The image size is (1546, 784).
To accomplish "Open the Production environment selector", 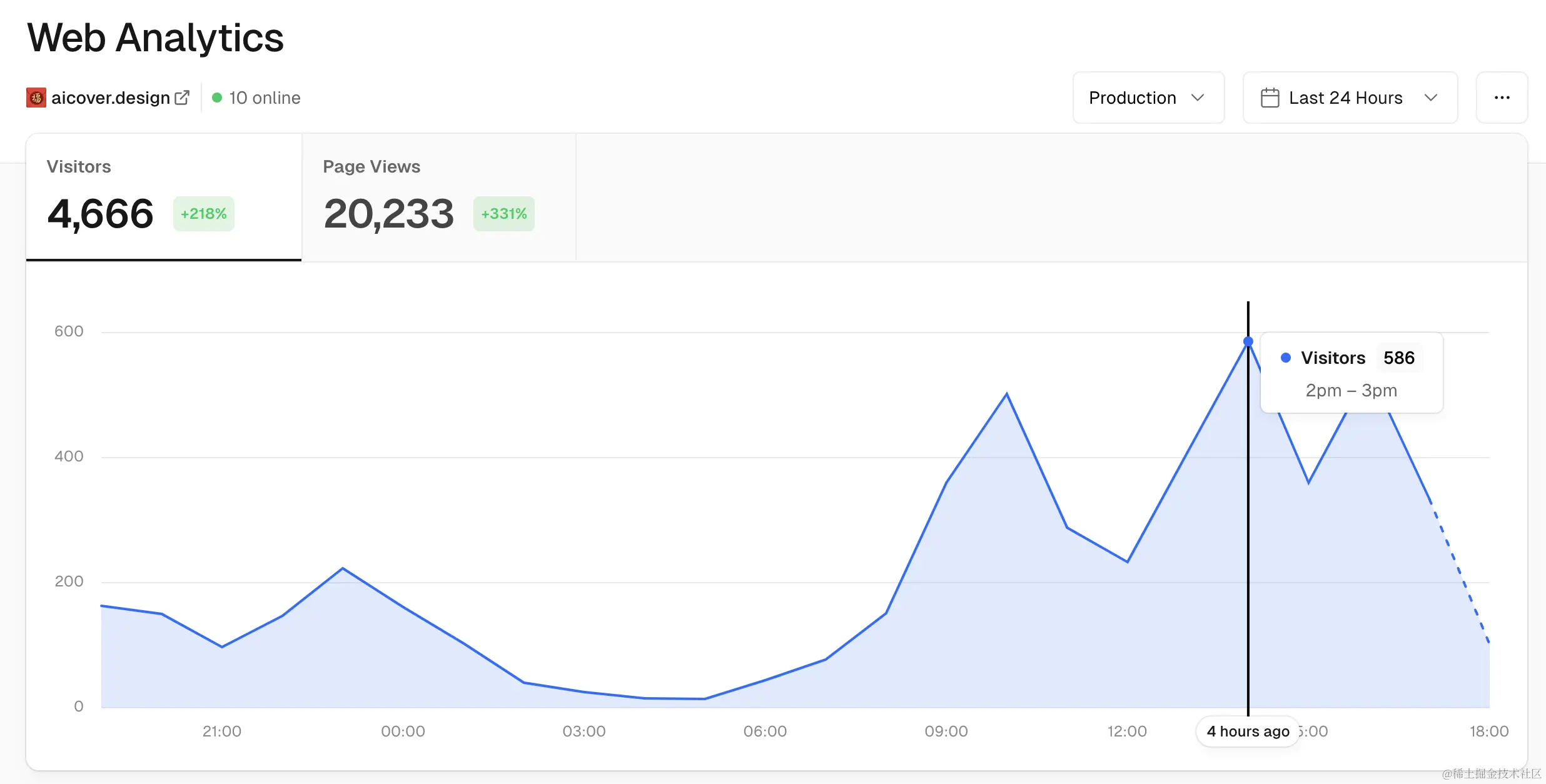I will click(1148, 98).
